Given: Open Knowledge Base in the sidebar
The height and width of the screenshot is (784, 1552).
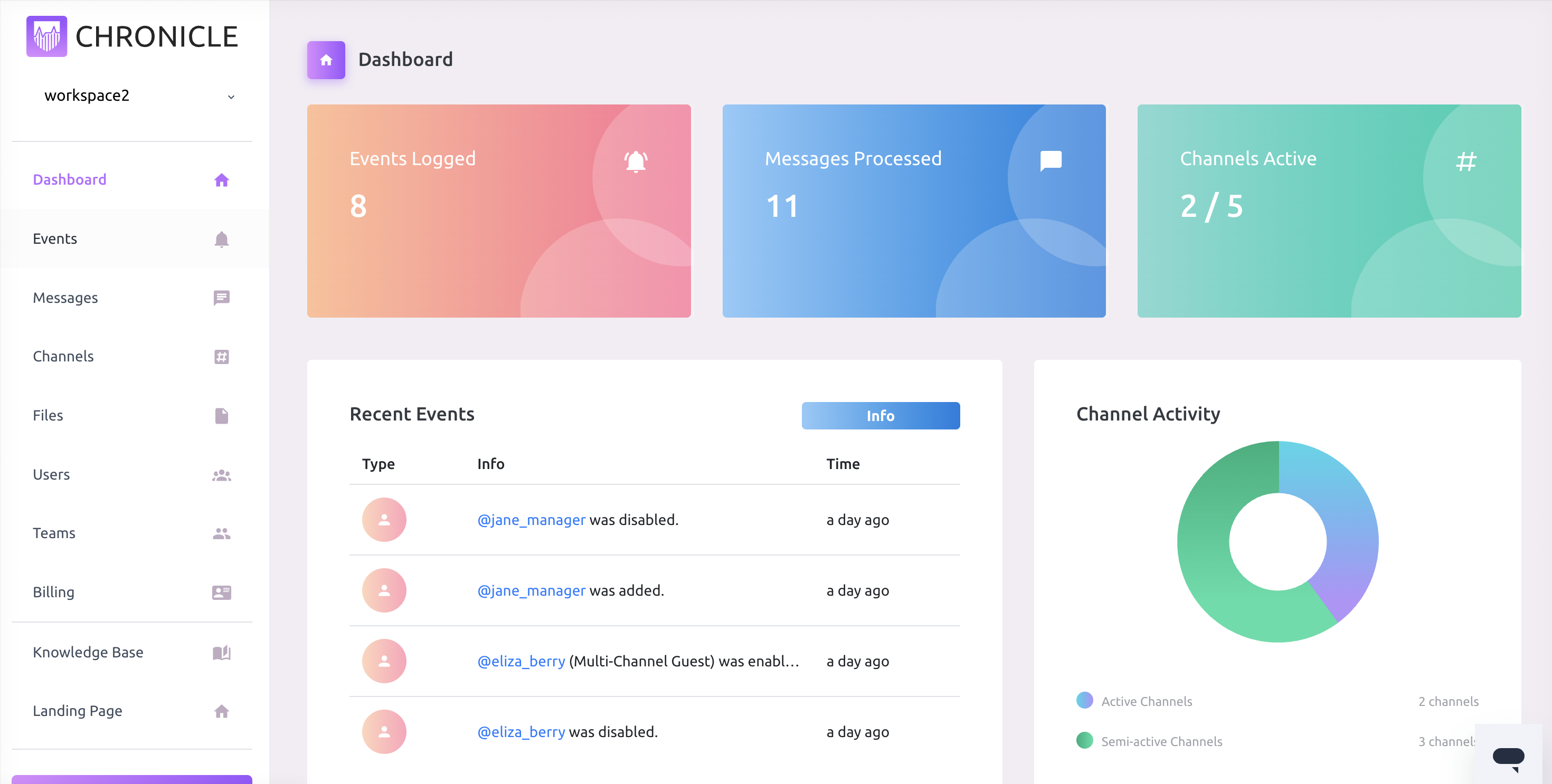Looking at the screenshot, I should pyautogui.click(x=88, y=652).
